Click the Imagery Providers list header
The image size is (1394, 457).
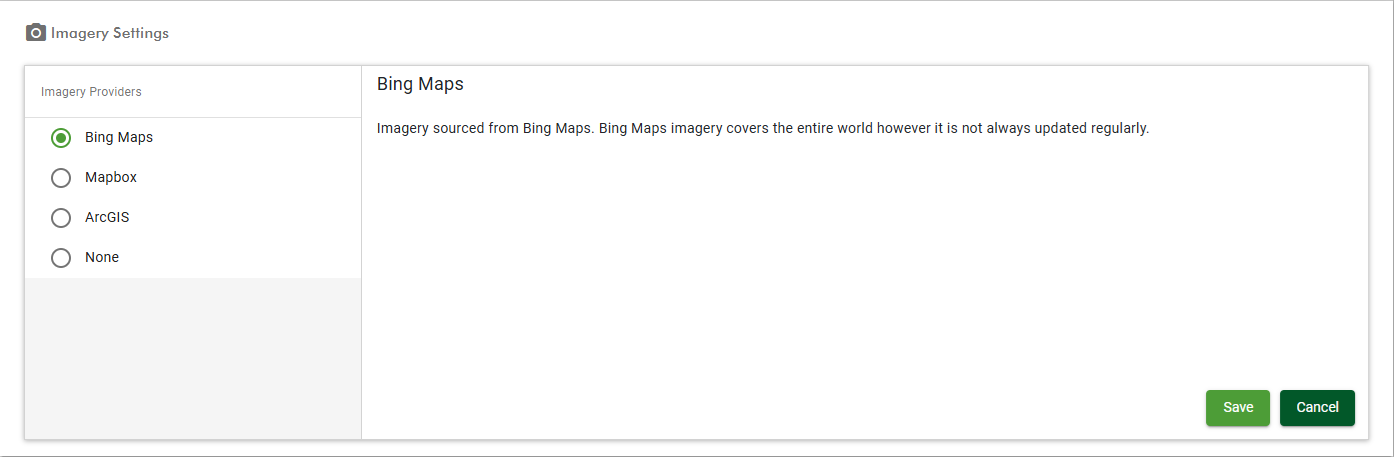(x=91, y=92)
